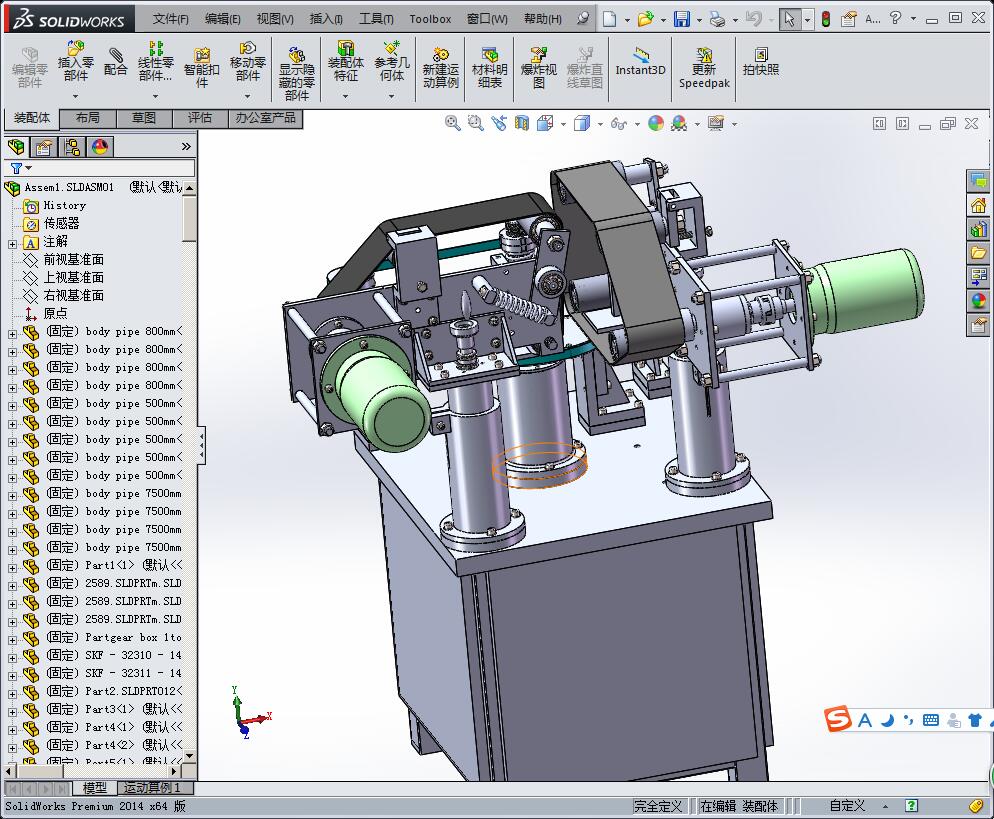Open the ConfigurationManager tab icon
Screen dimensions: 994x819
(x=72, y=147)
